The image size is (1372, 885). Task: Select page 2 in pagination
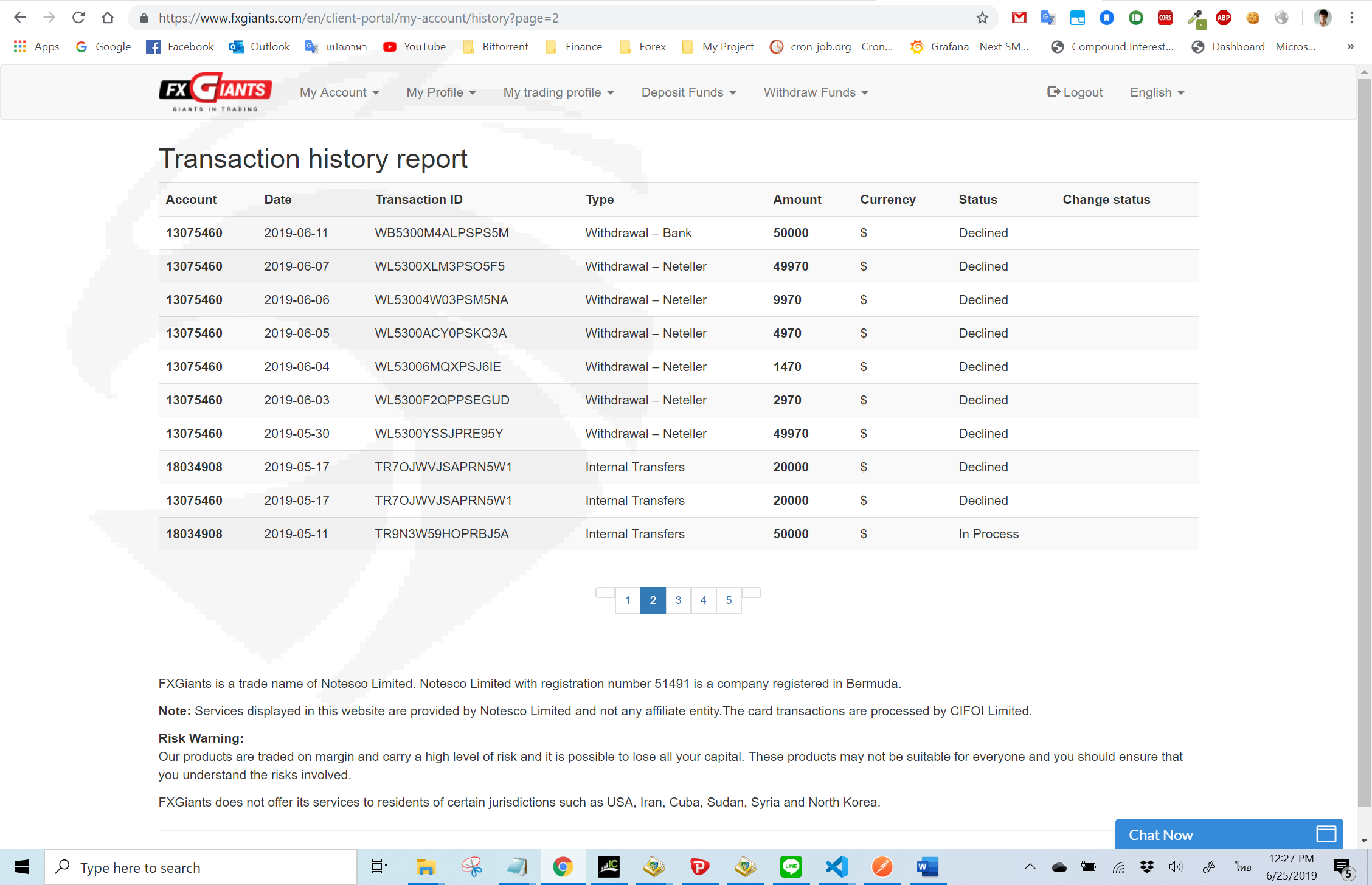653,600
